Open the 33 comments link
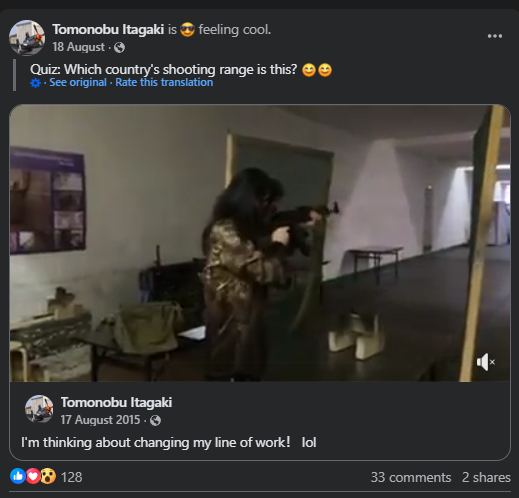 click(411, 477)
